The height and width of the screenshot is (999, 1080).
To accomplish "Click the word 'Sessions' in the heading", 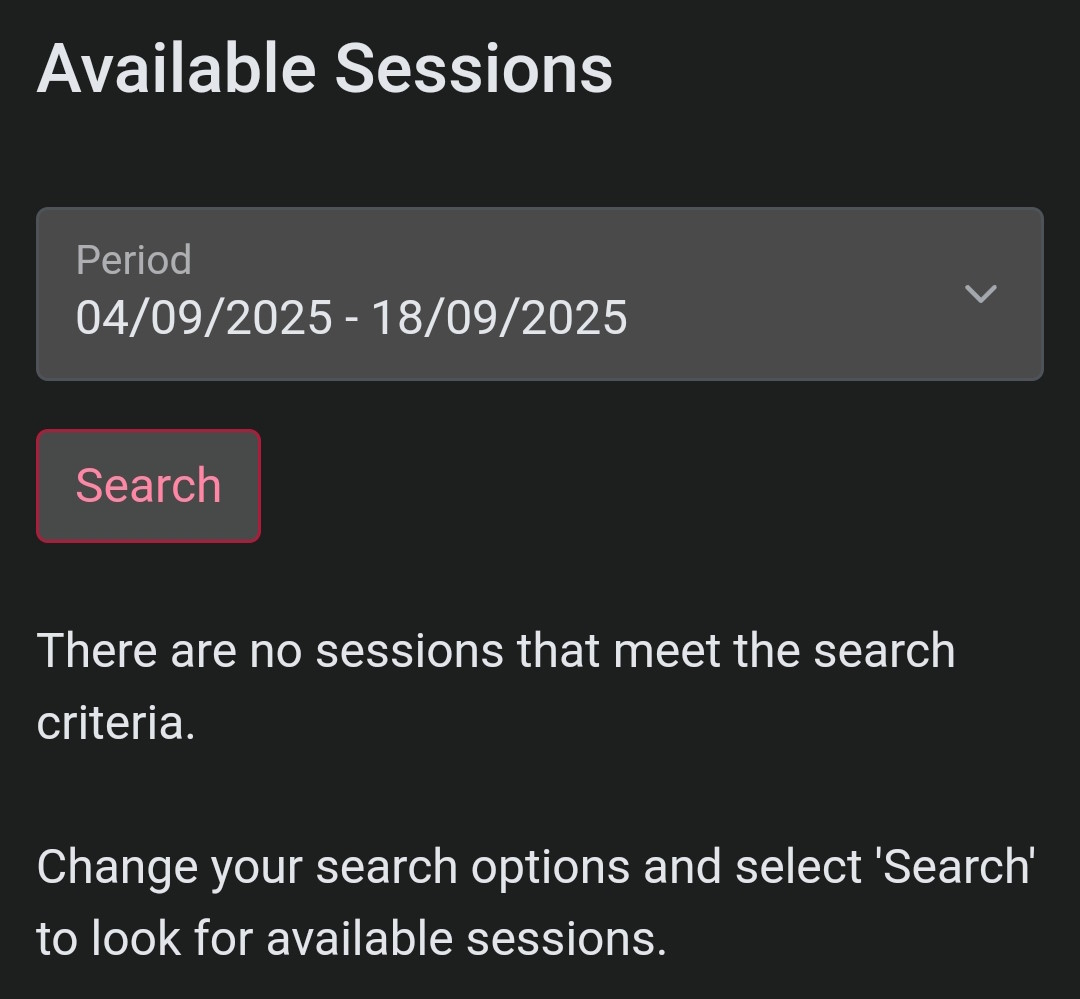I will (473, 69).
